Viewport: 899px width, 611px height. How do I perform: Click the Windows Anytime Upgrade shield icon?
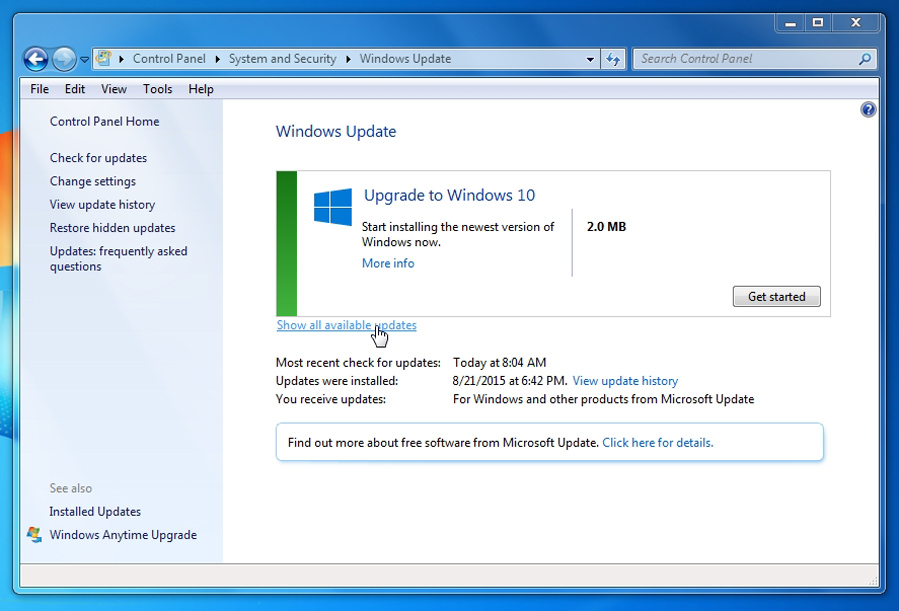34,534
